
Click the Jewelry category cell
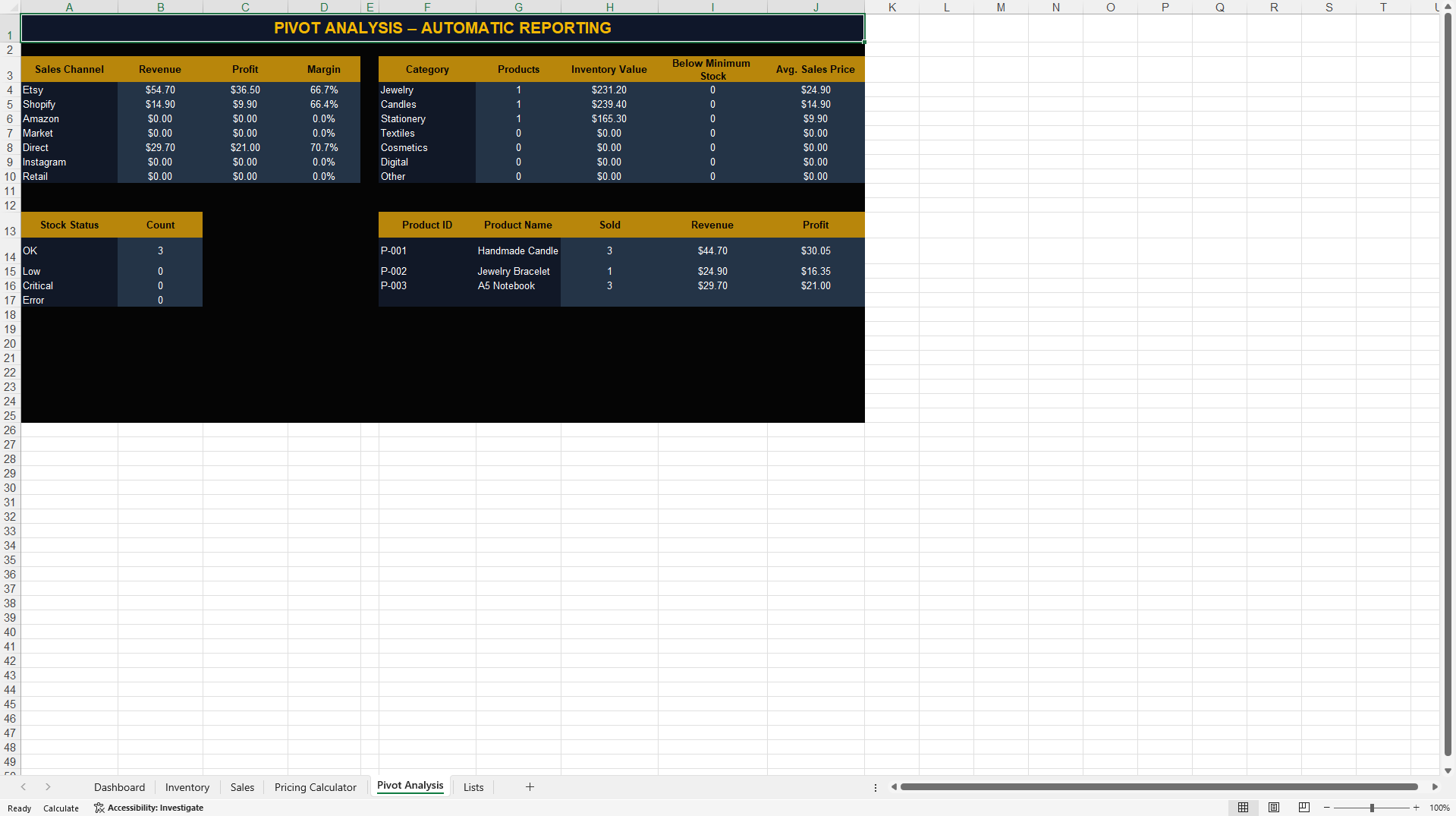tap(427, 90)
